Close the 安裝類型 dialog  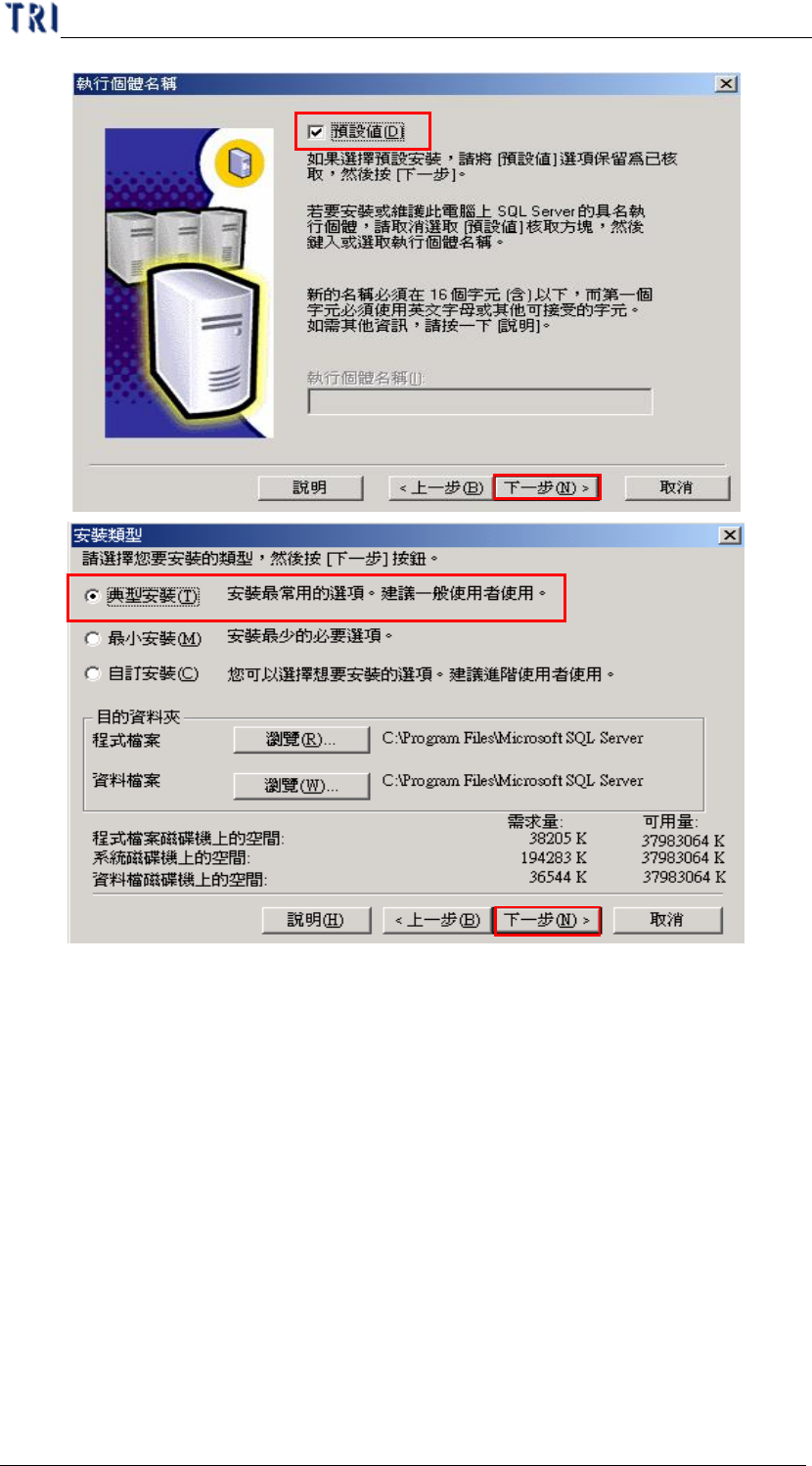pyautogui.click(x=729, y=535)
